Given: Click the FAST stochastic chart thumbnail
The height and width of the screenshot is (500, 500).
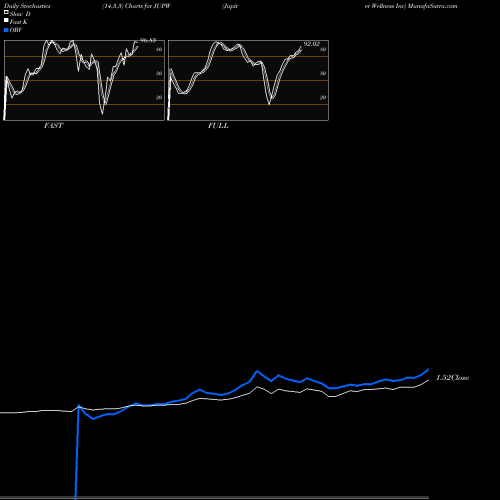Looking at the screenshot, I should 84,80.
